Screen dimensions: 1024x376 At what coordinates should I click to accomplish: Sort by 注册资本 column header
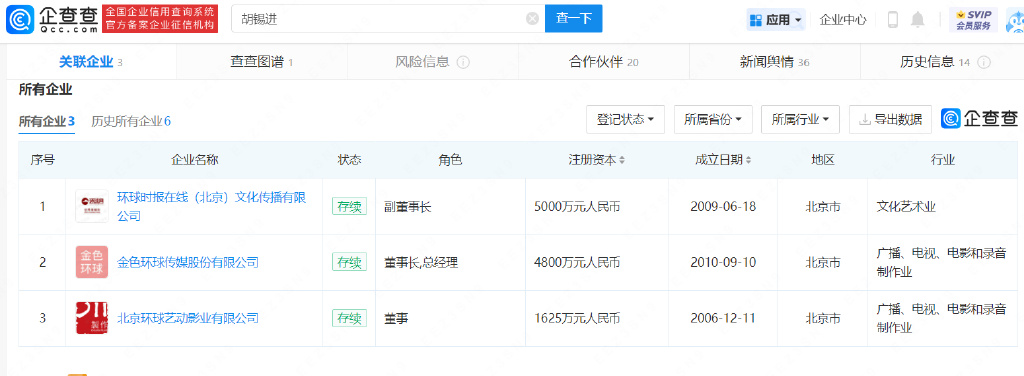coord(597,160)
